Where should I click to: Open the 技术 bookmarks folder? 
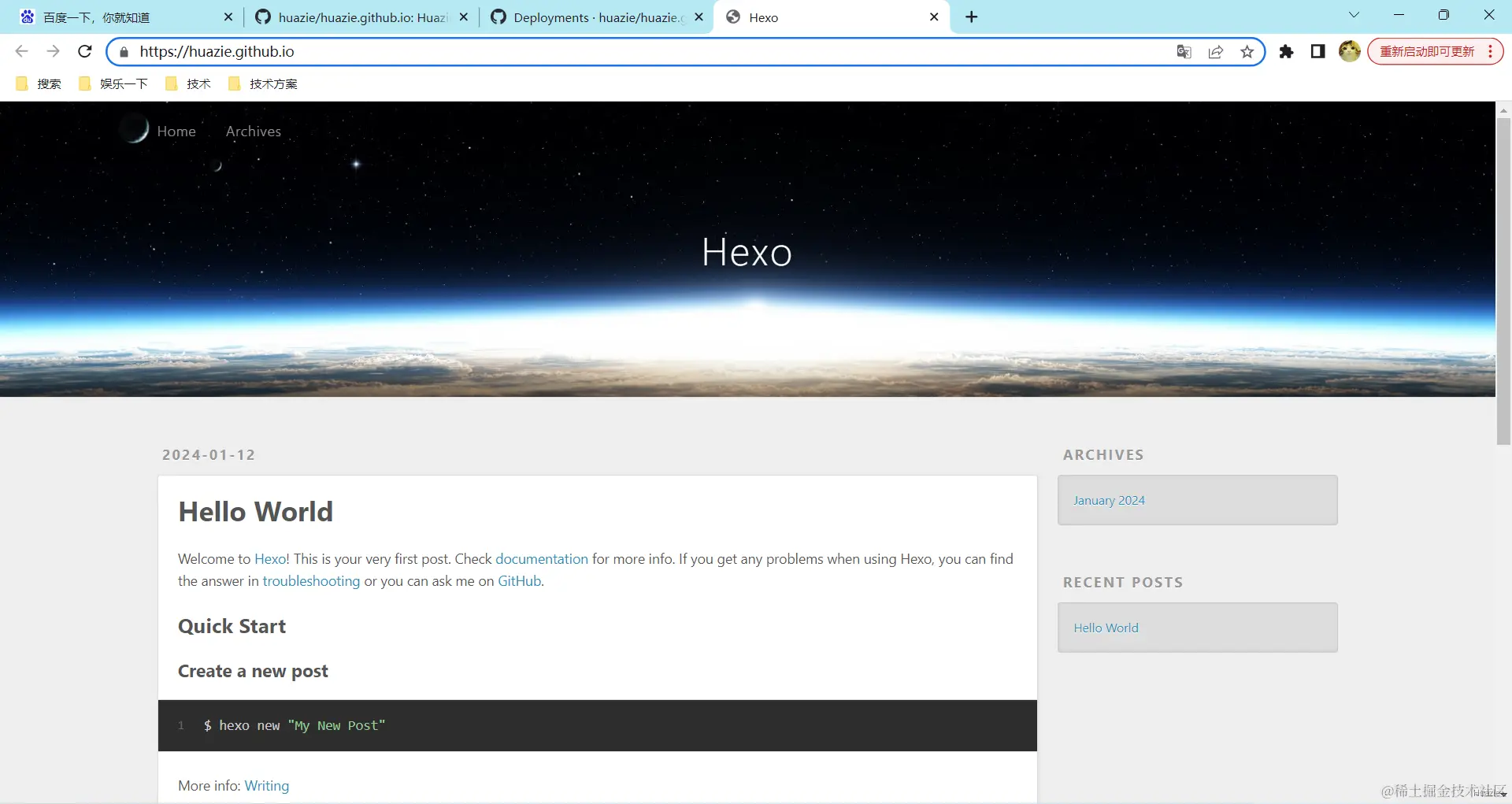click(188, 83)
